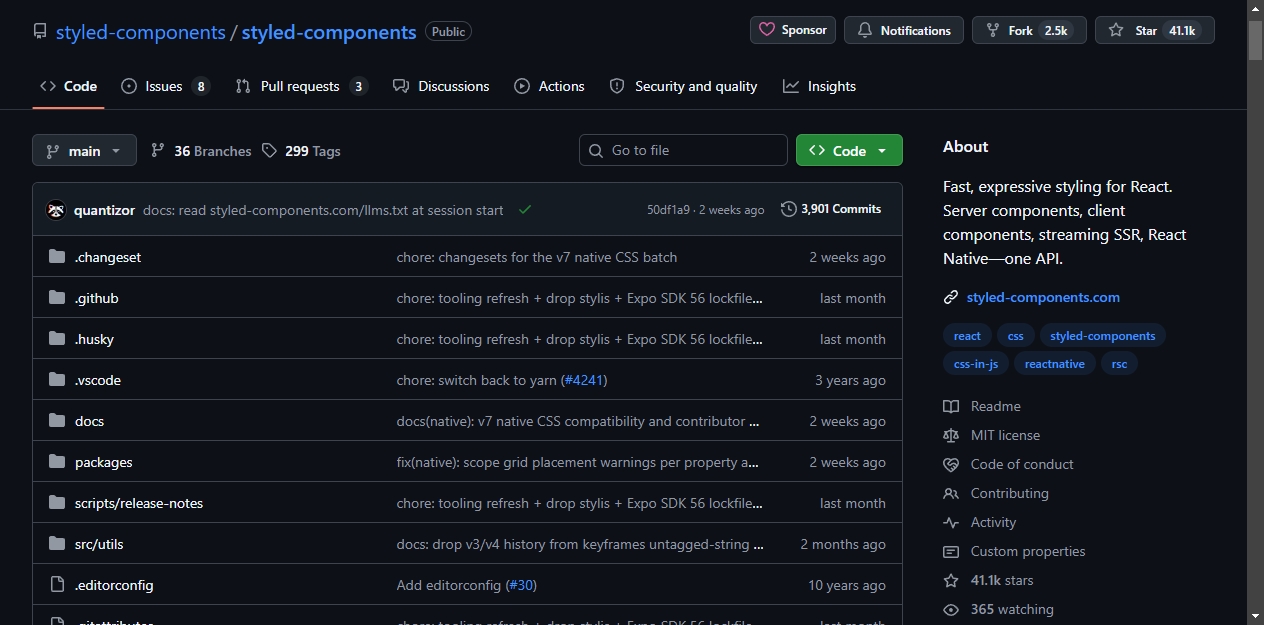Select the rsc topic tag

coord(1119,364)
